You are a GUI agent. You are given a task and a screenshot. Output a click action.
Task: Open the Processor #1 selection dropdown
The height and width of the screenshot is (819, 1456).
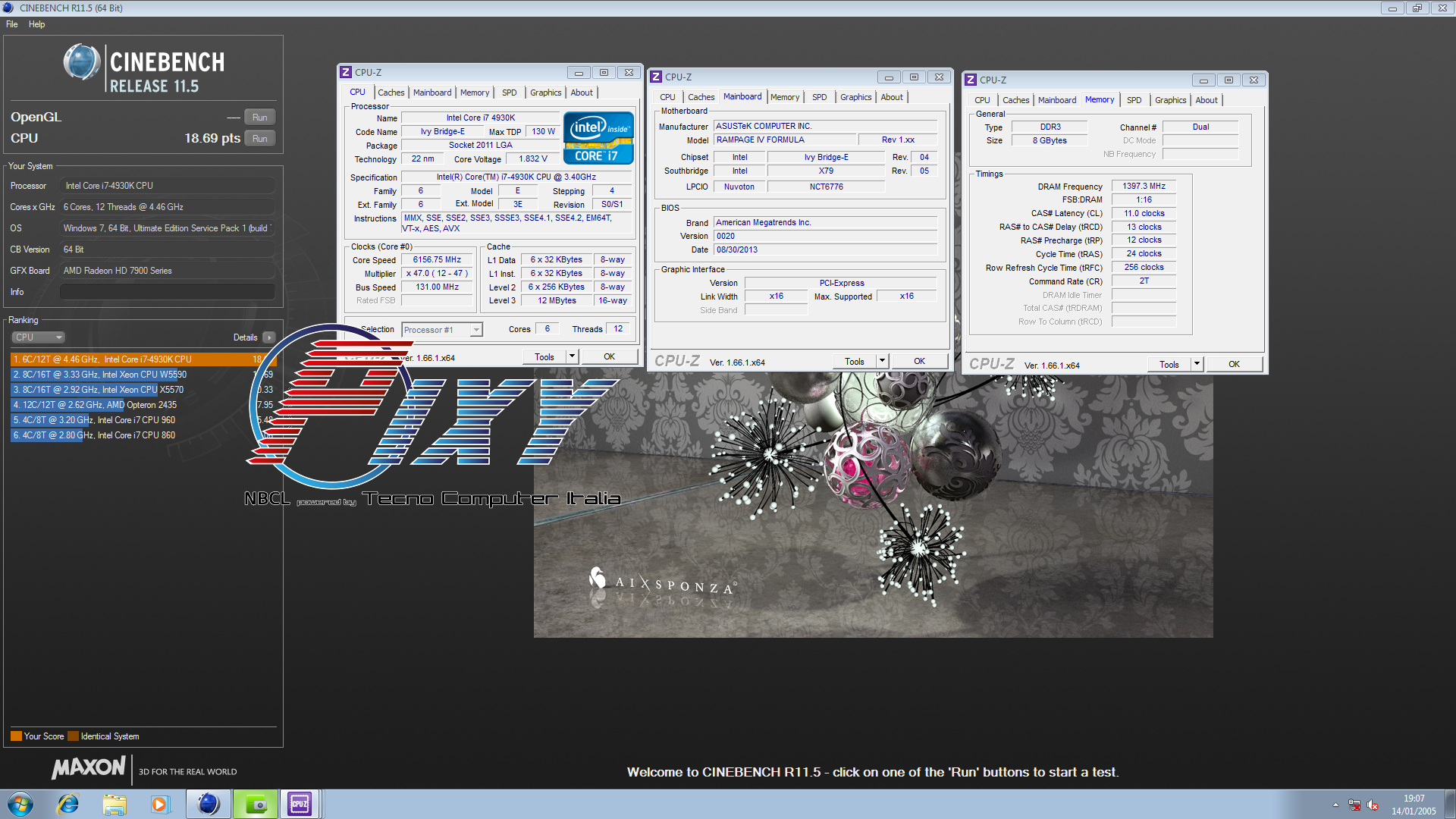[442, 330]
